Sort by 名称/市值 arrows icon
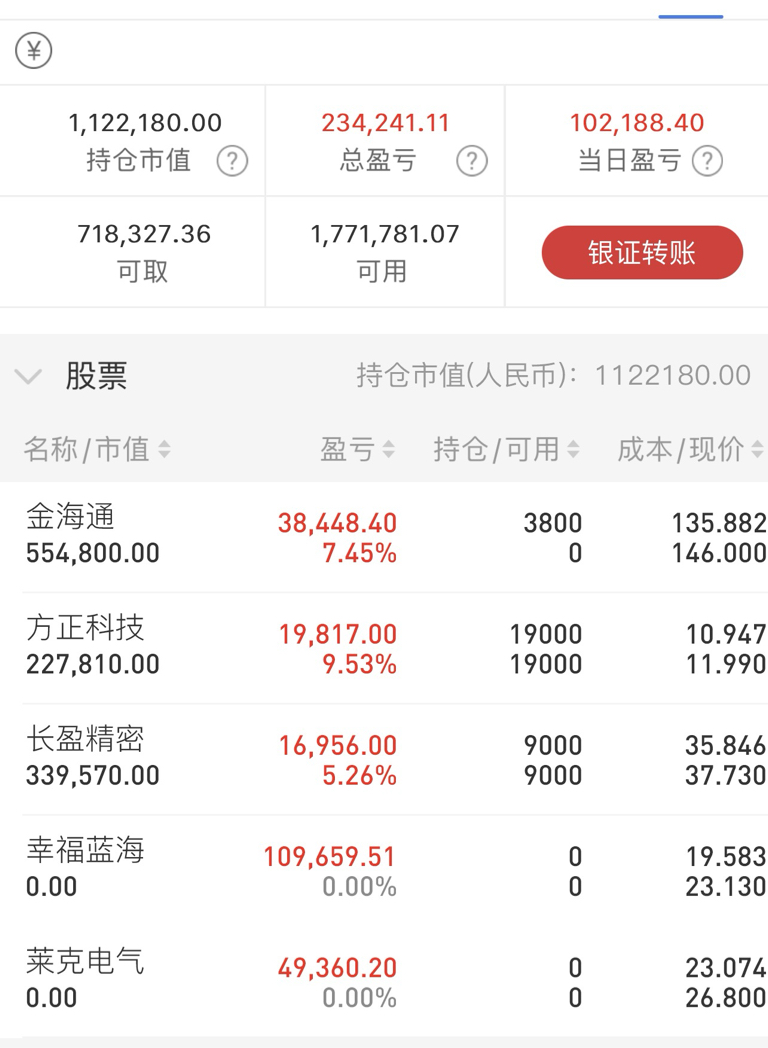The image size is (768, 1048). (164, 449)
